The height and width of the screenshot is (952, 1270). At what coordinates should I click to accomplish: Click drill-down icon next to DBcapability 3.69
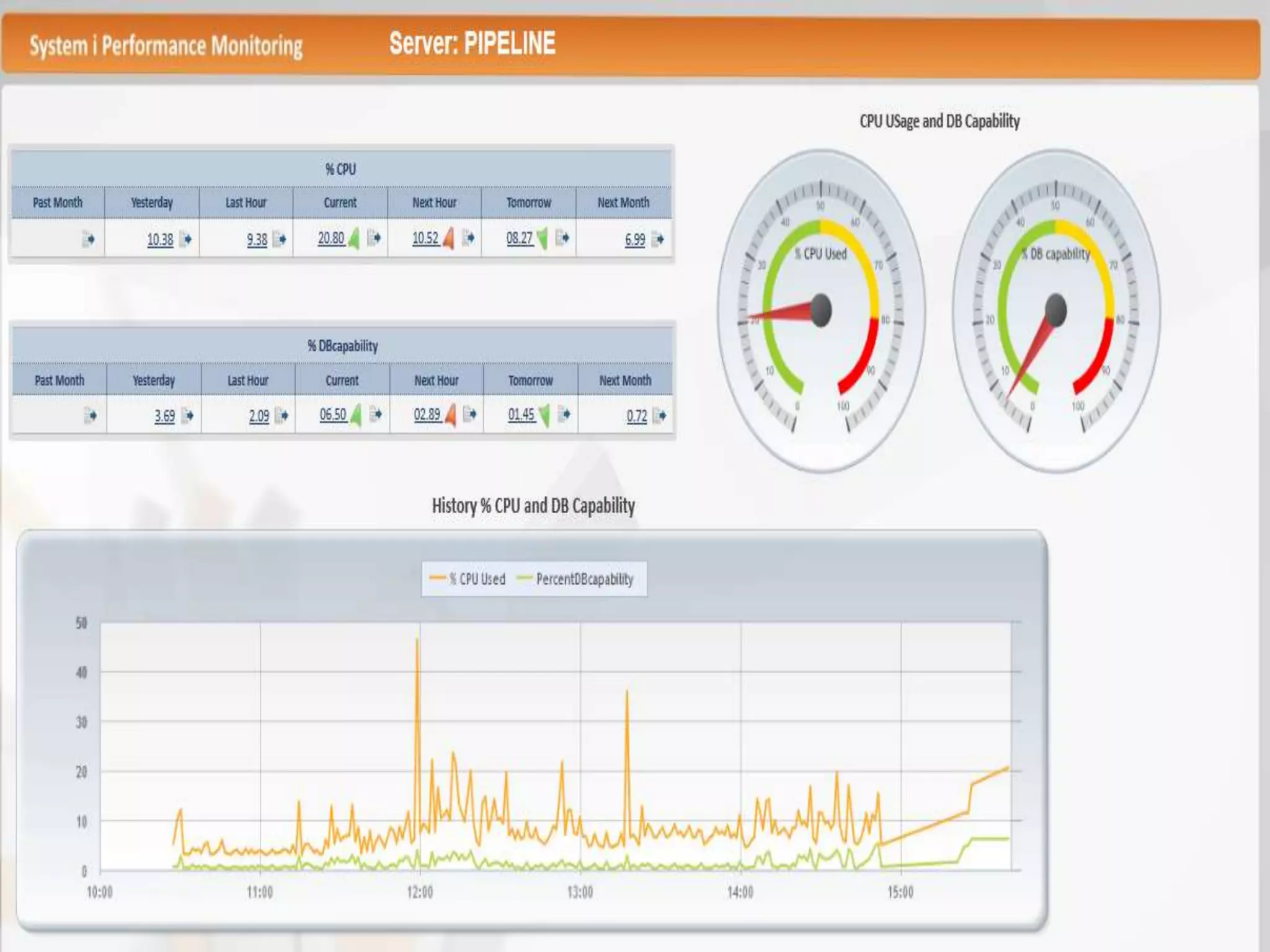point(187,415)
